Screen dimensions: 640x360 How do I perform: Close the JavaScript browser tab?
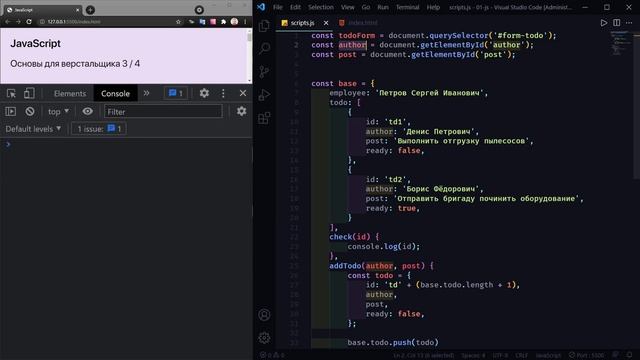pos(78,10)
